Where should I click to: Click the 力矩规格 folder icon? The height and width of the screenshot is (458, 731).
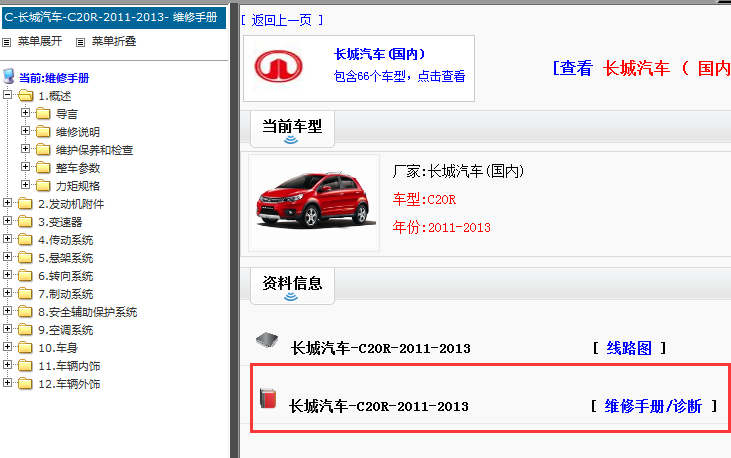(x=43, y=186)
